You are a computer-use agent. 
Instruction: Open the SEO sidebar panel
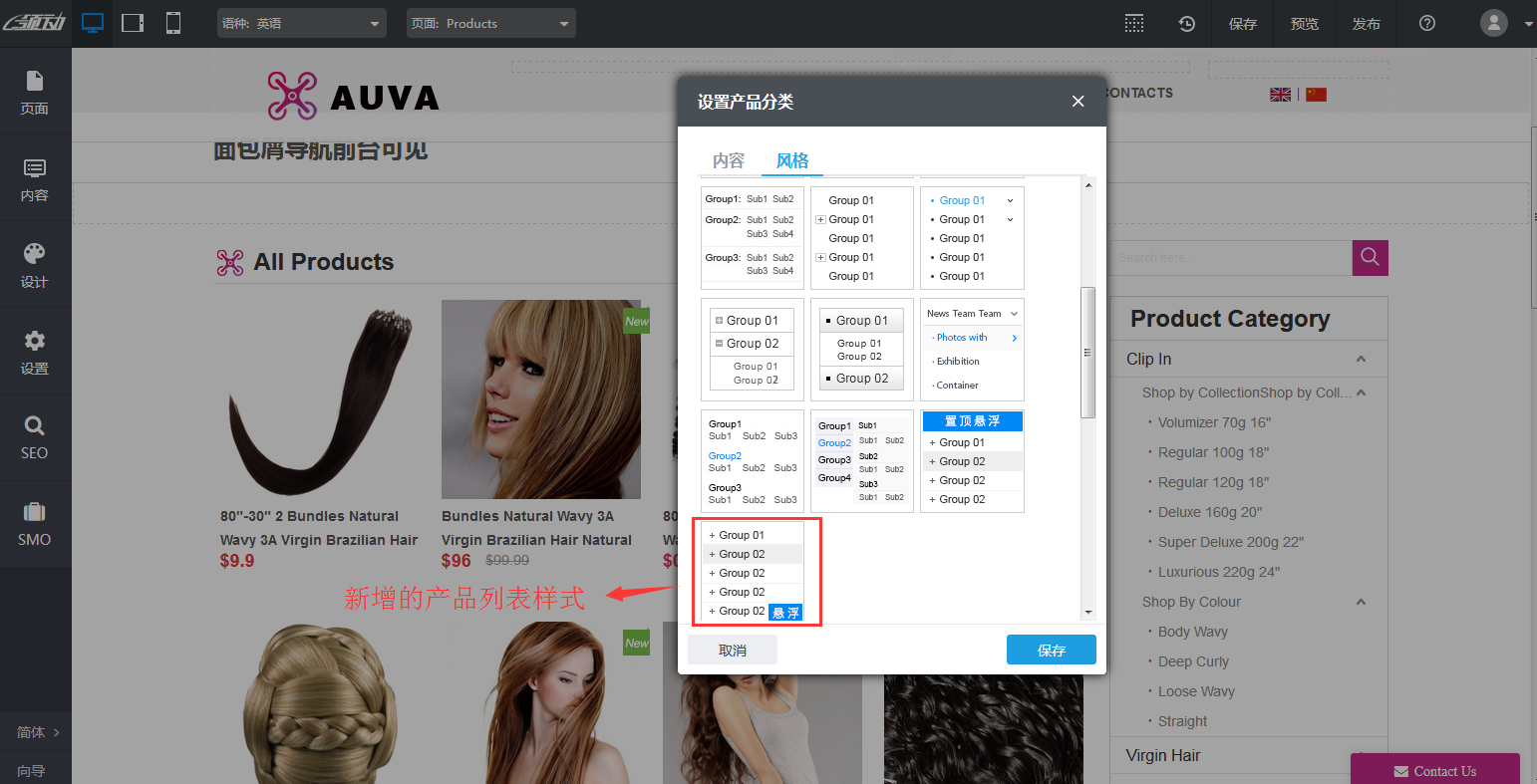(35, 437)
